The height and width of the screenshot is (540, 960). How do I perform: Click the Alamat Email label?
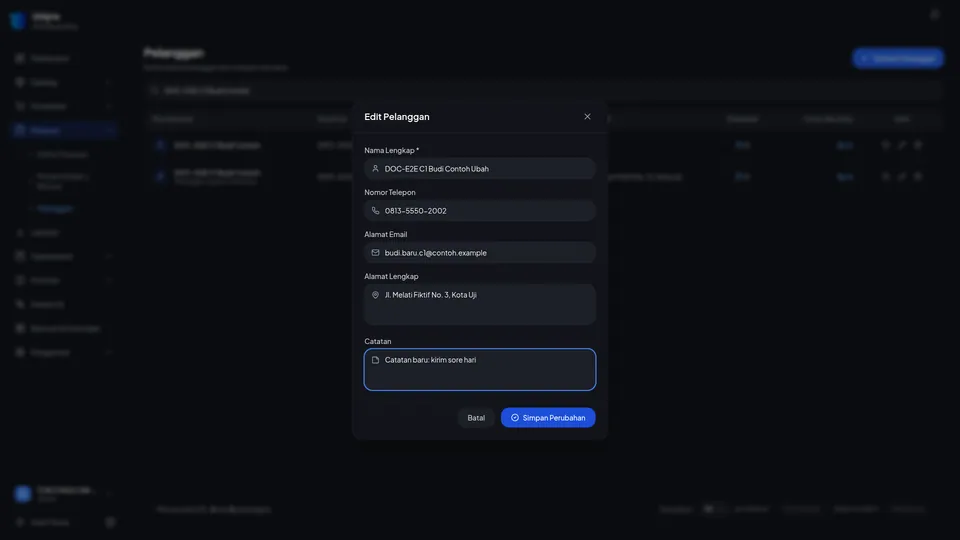tap(386, 234)
